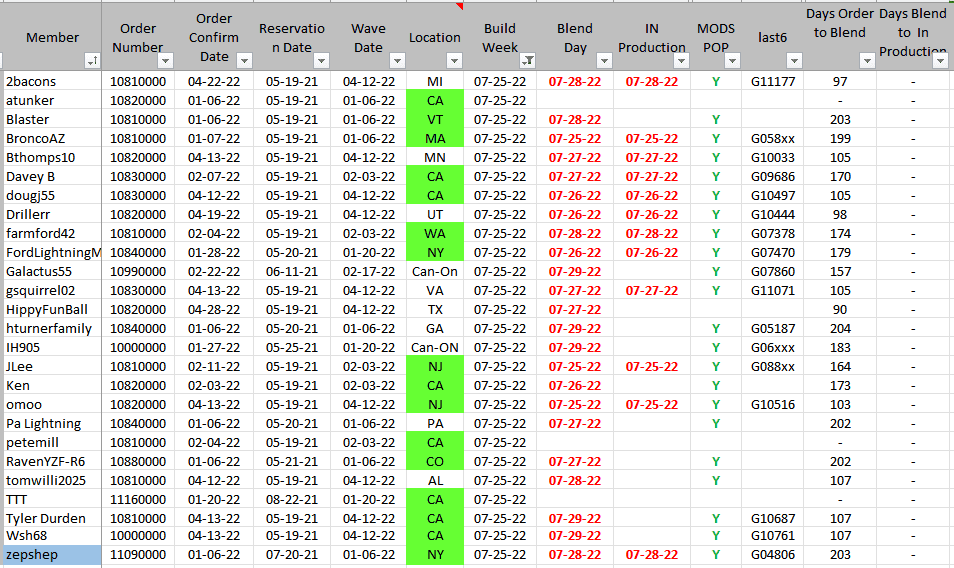This screenshot has height=568, width=954.
Task: Select the Member column header cell
Action: 51,37
